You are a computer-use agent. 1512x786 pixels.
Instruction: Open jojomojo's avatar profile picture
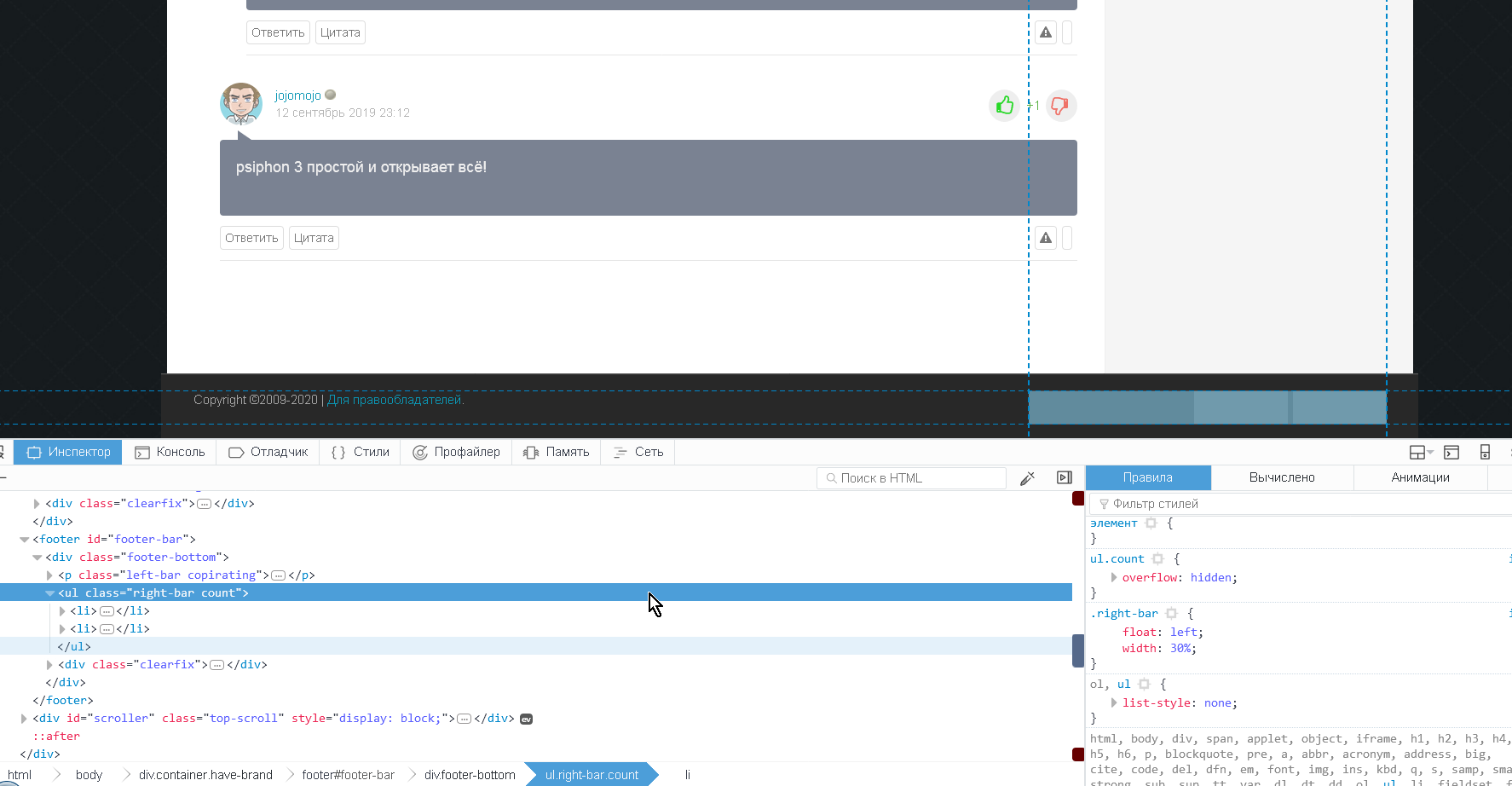tap(241, 104)
